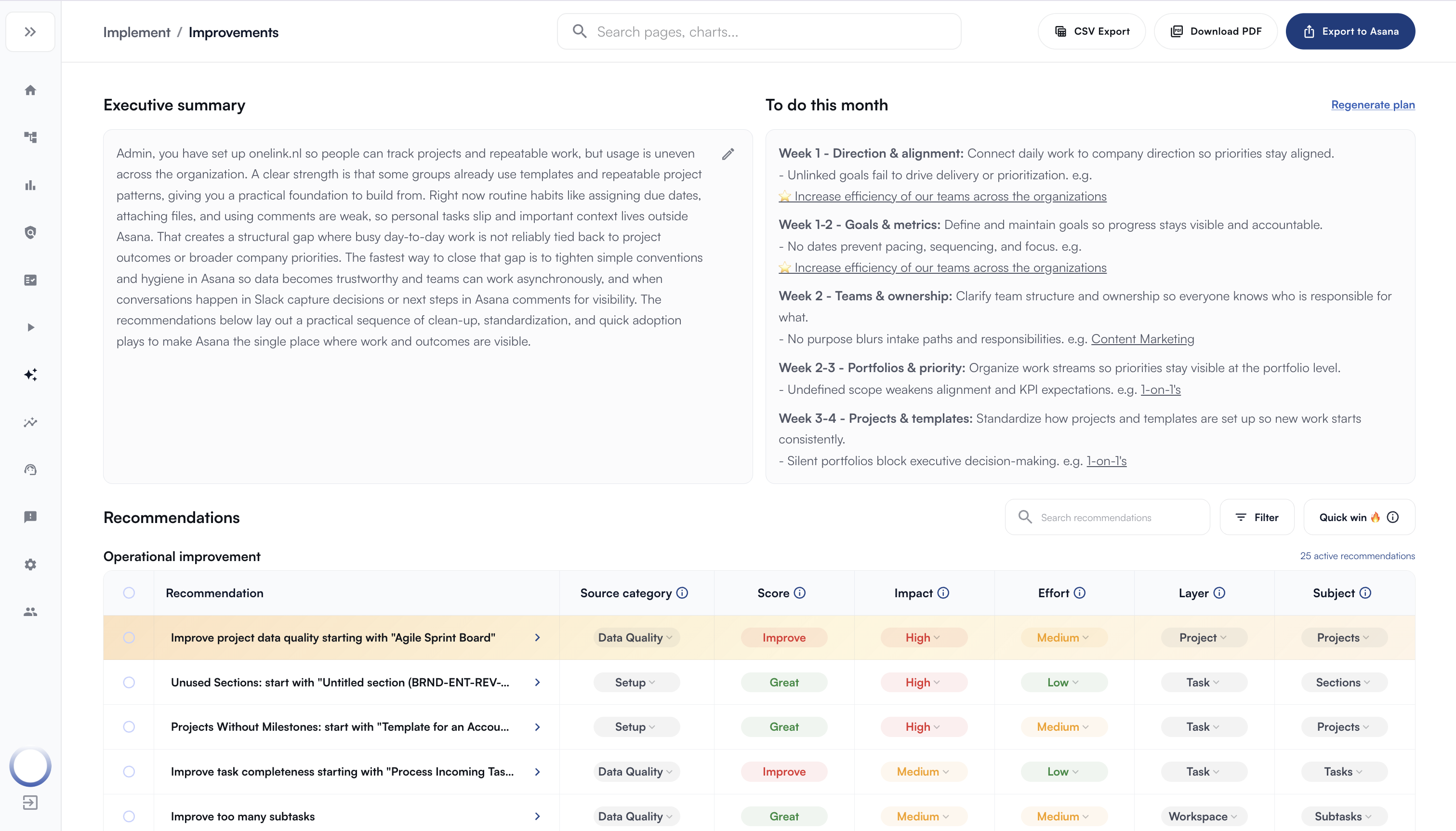The width and height of the screenshot is (1456, 831).
Task: Select the Improve too many subtasks row
Action: pos(129,816)
